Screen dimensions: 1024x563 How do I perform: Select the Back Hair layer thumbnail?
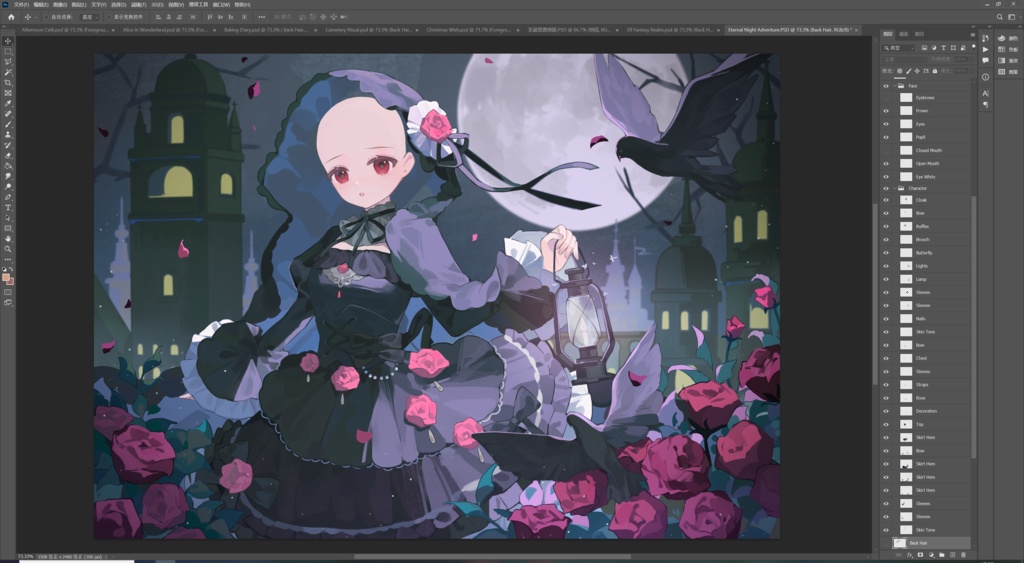[x=900, y=543]
